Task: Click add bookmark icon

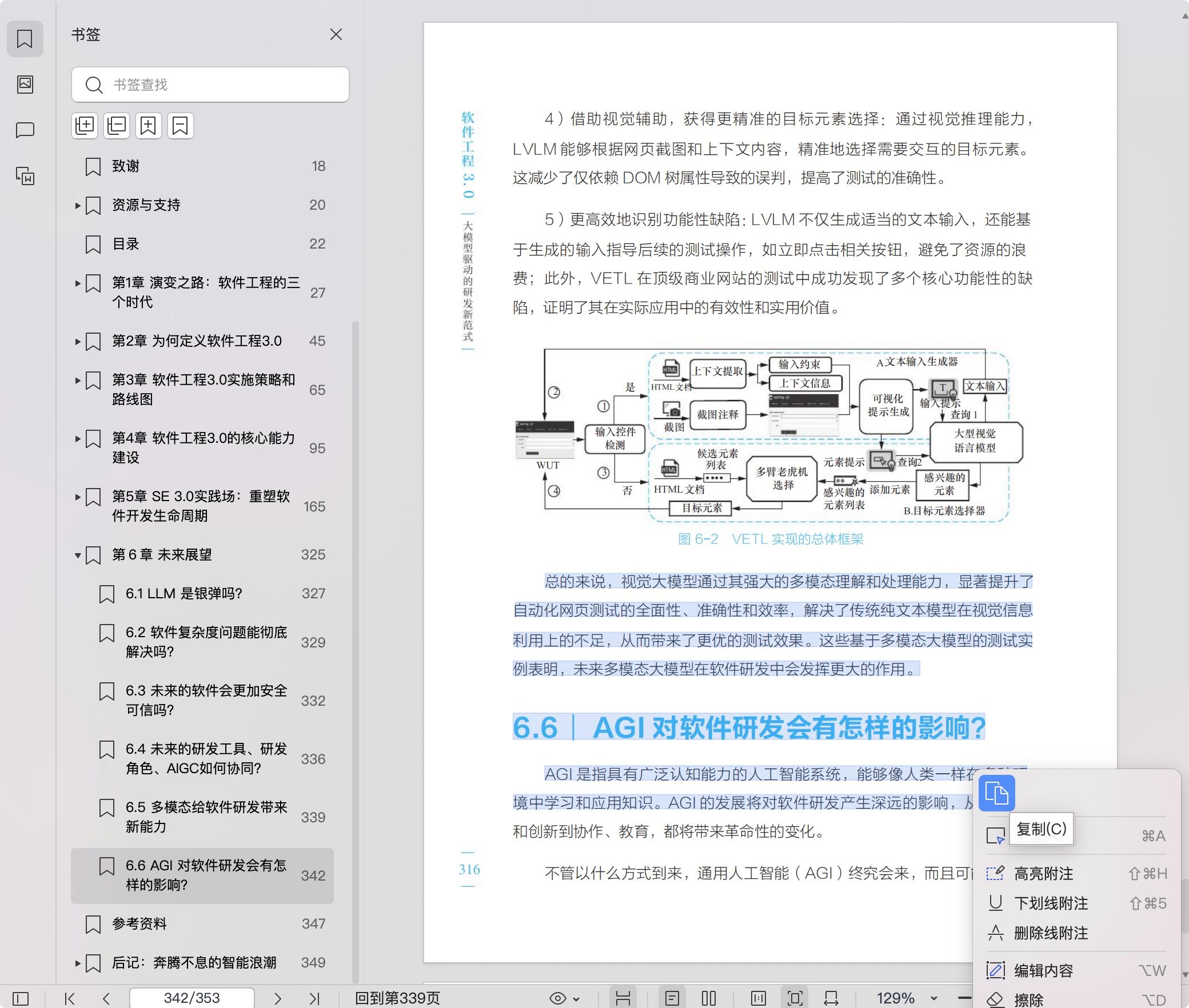Action: (149, 126)
